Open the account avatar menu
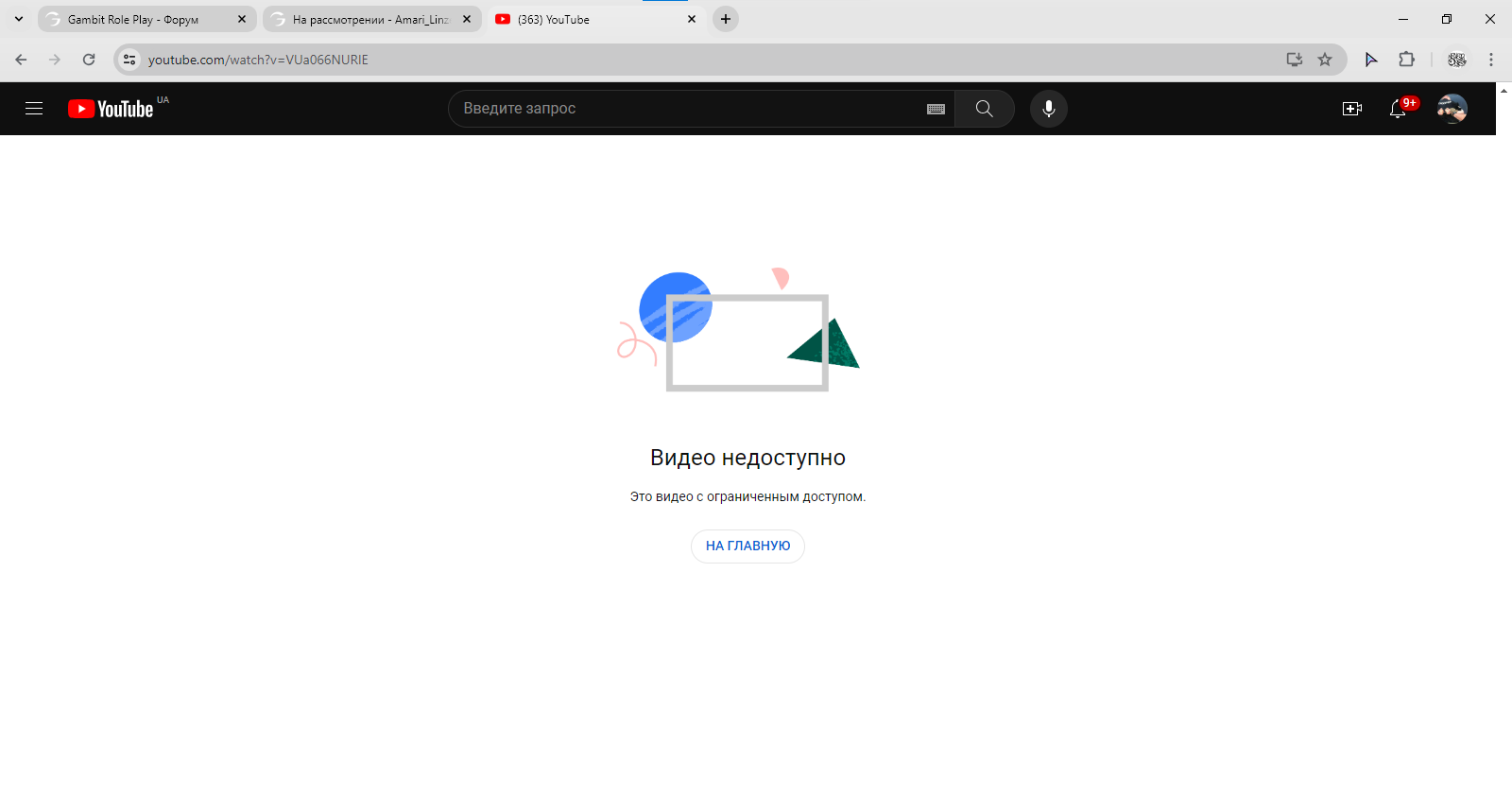The height and width of the screenshot is (798, 1512). (1452, 109)
